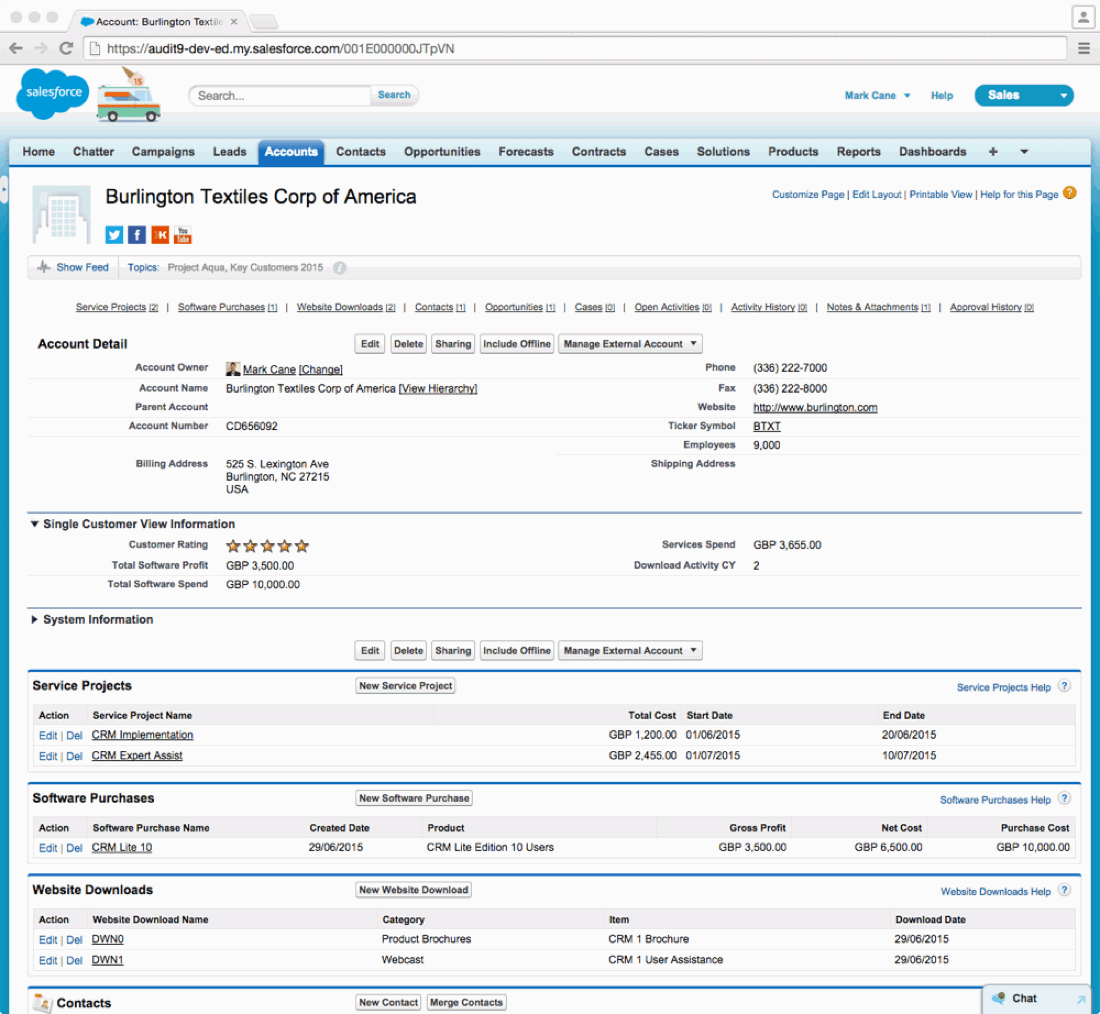This screenshot has height=1014, width=1100.
Task: Click the Merge Contacts button
Action: (467, 1002)
